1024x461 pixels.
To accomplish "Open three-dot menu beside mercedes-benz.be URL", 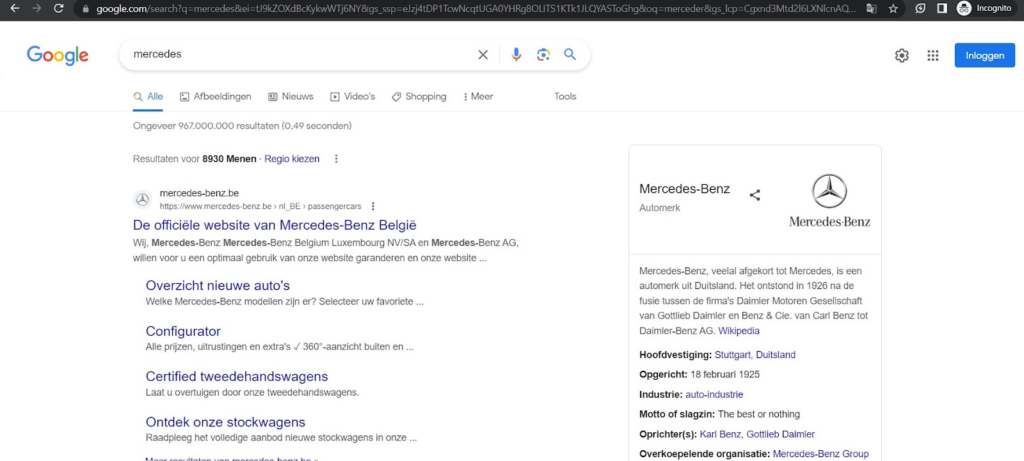I will click(373, 206).
